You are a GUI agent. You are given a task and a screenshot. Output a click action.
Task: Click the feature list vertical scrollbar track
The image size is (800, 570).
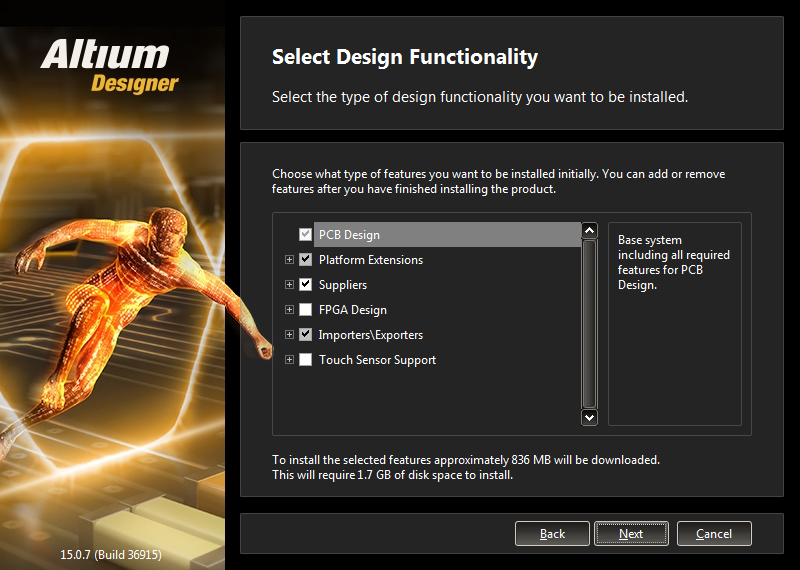pos(589,324)
